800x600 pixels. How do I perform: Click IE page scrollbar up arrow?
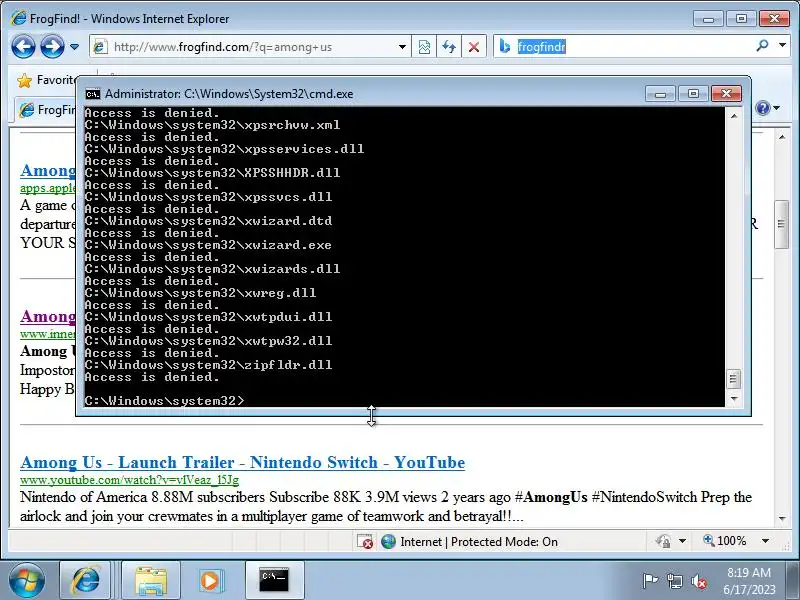[x=782, y=138]
